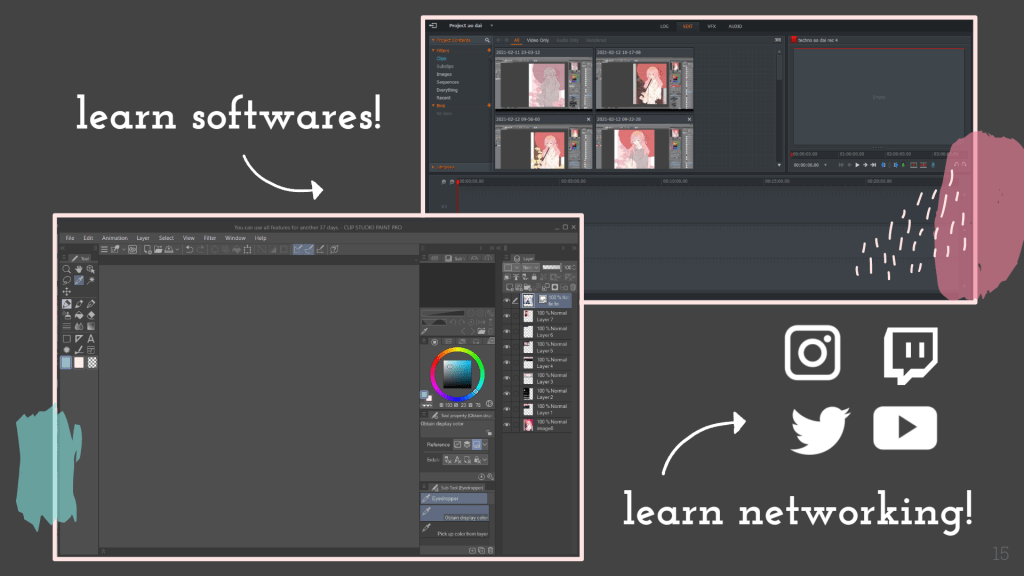Toggle visibility of Layer 3
1024x576 pixels.
coord(507,378)
